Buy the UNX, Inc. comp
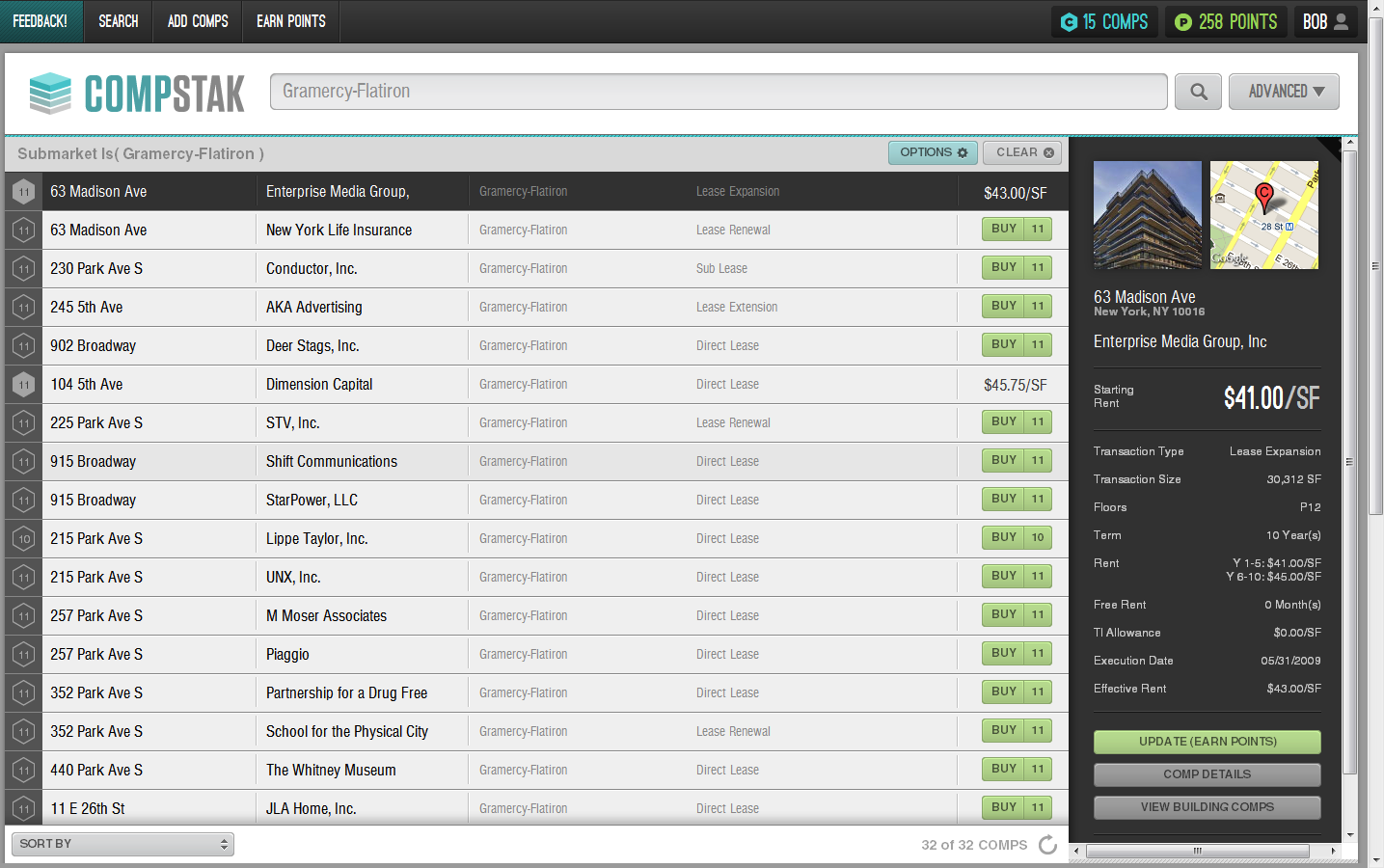 tap(1018, 577)
